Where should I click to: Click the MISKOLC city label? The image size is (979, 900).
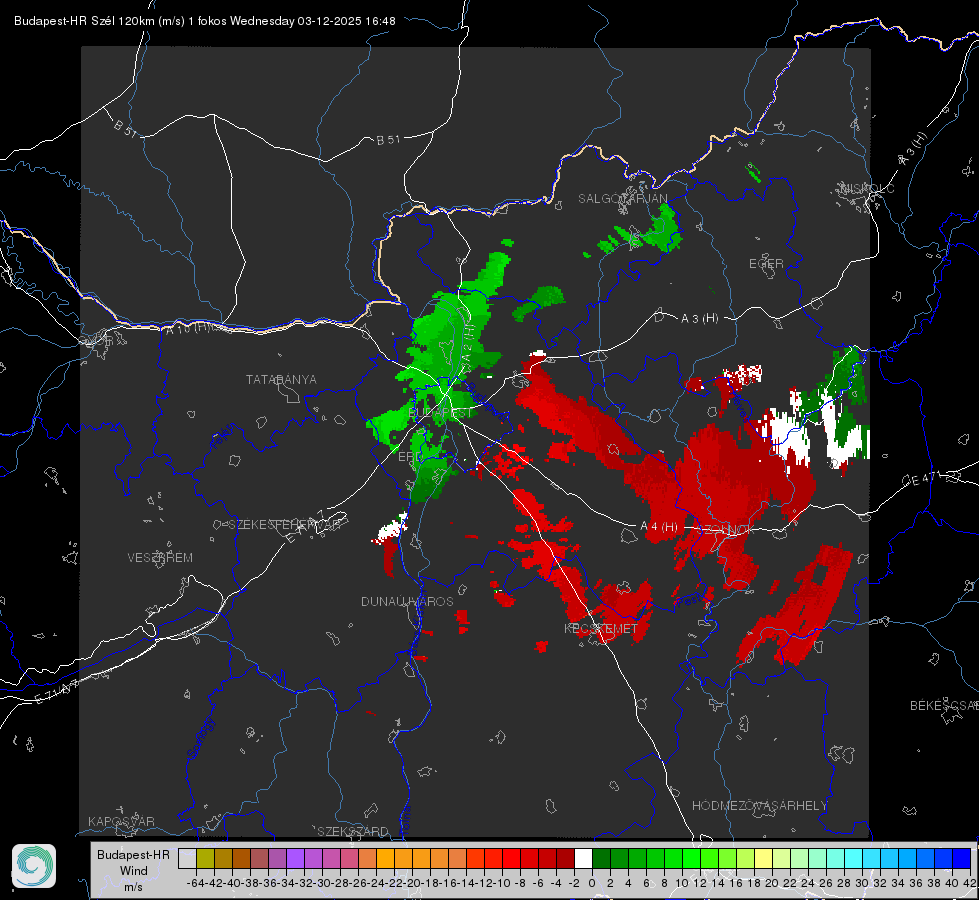867,188
